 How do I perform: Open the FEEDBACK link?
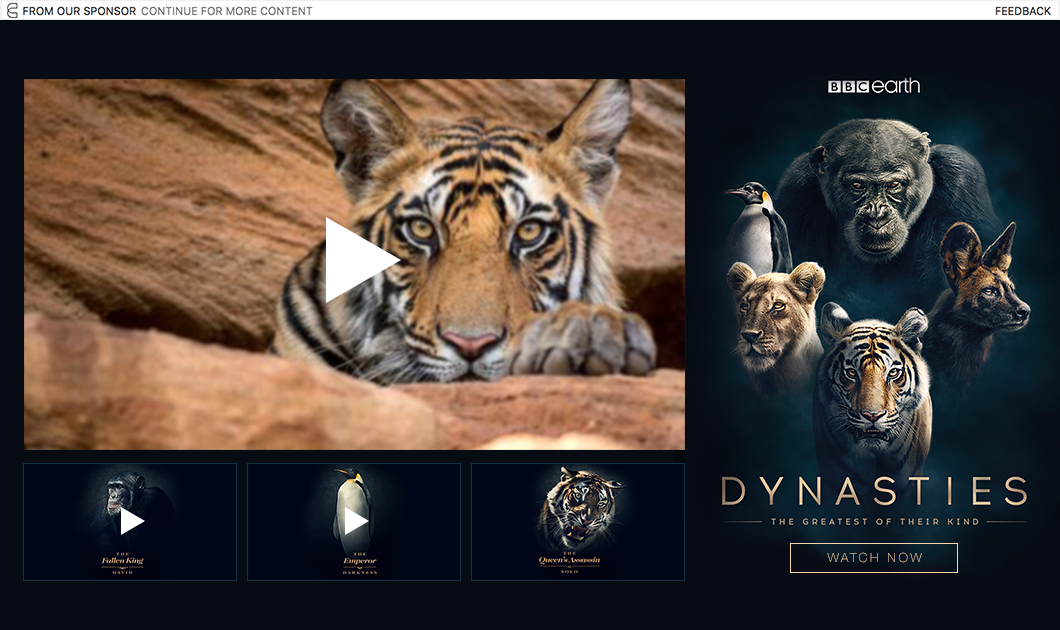(1020, 11)
